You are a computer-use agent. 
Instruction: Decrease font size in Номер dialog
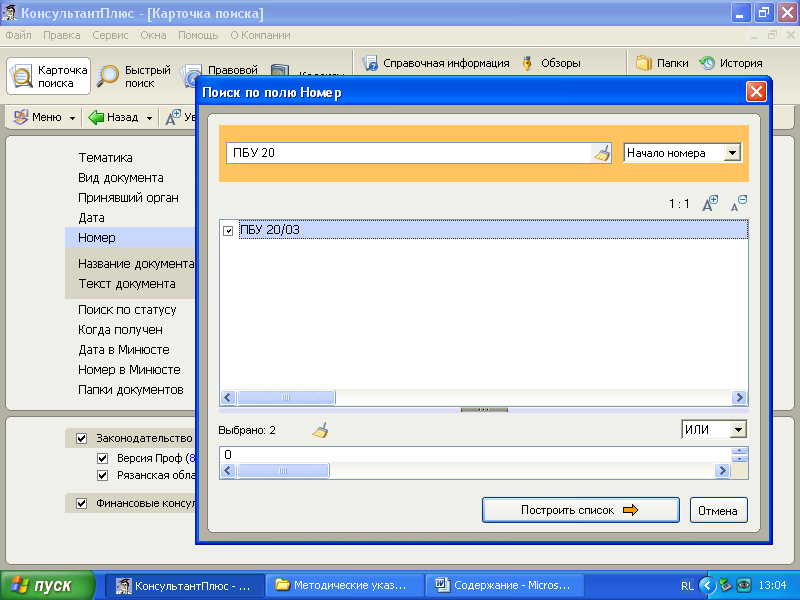(739, 203)
